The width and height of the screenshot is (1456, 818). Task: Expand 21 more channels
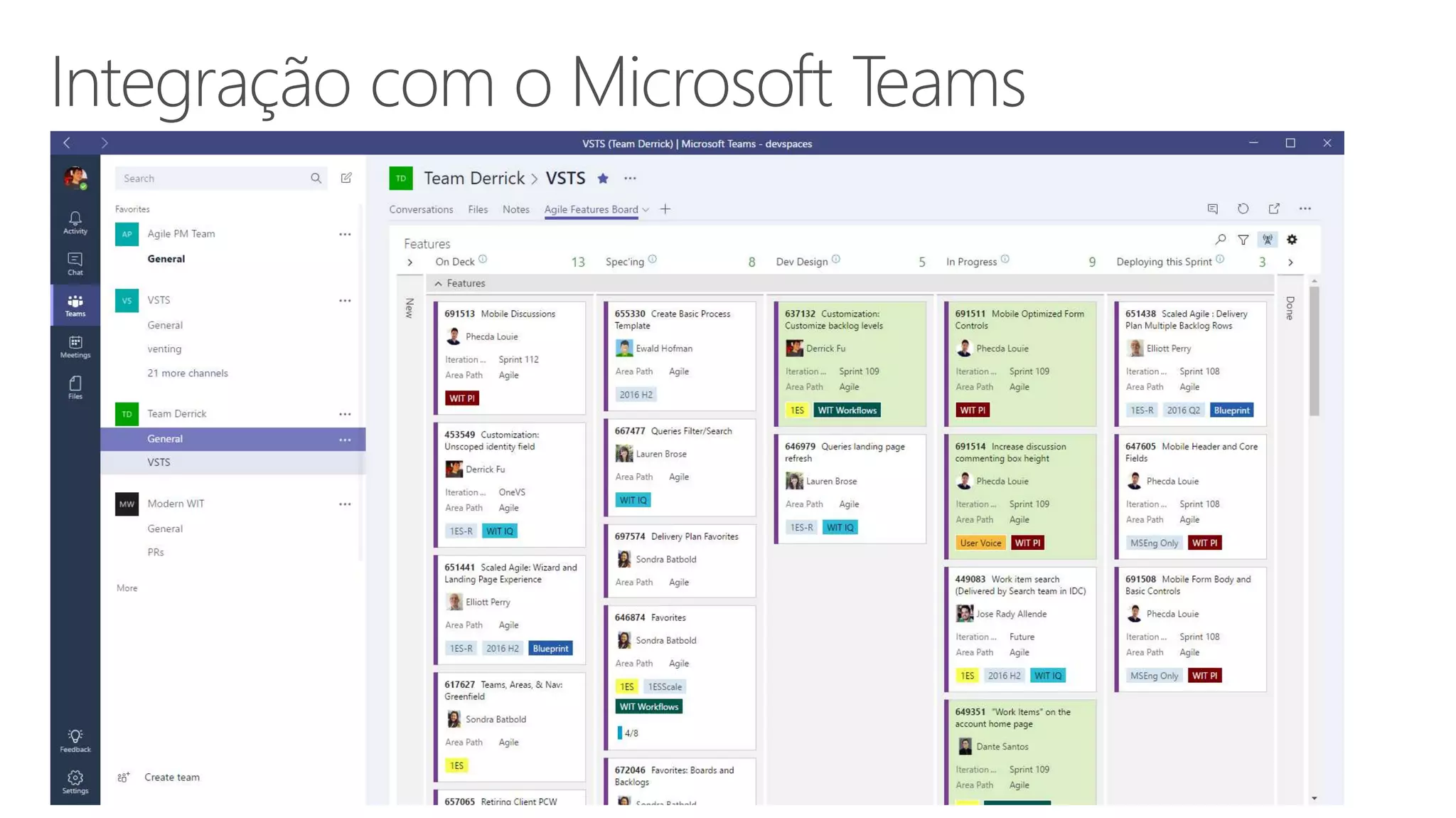[188, 373]
